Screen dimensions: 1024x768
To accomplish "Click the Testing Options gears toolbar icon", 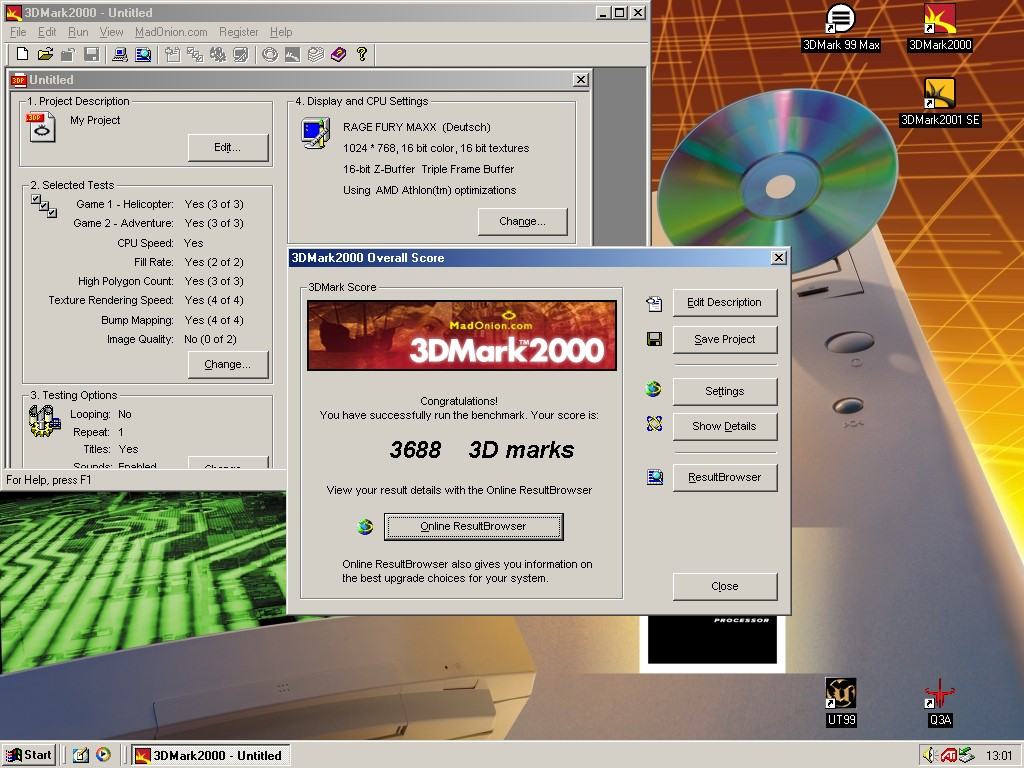I will [217, 54].
